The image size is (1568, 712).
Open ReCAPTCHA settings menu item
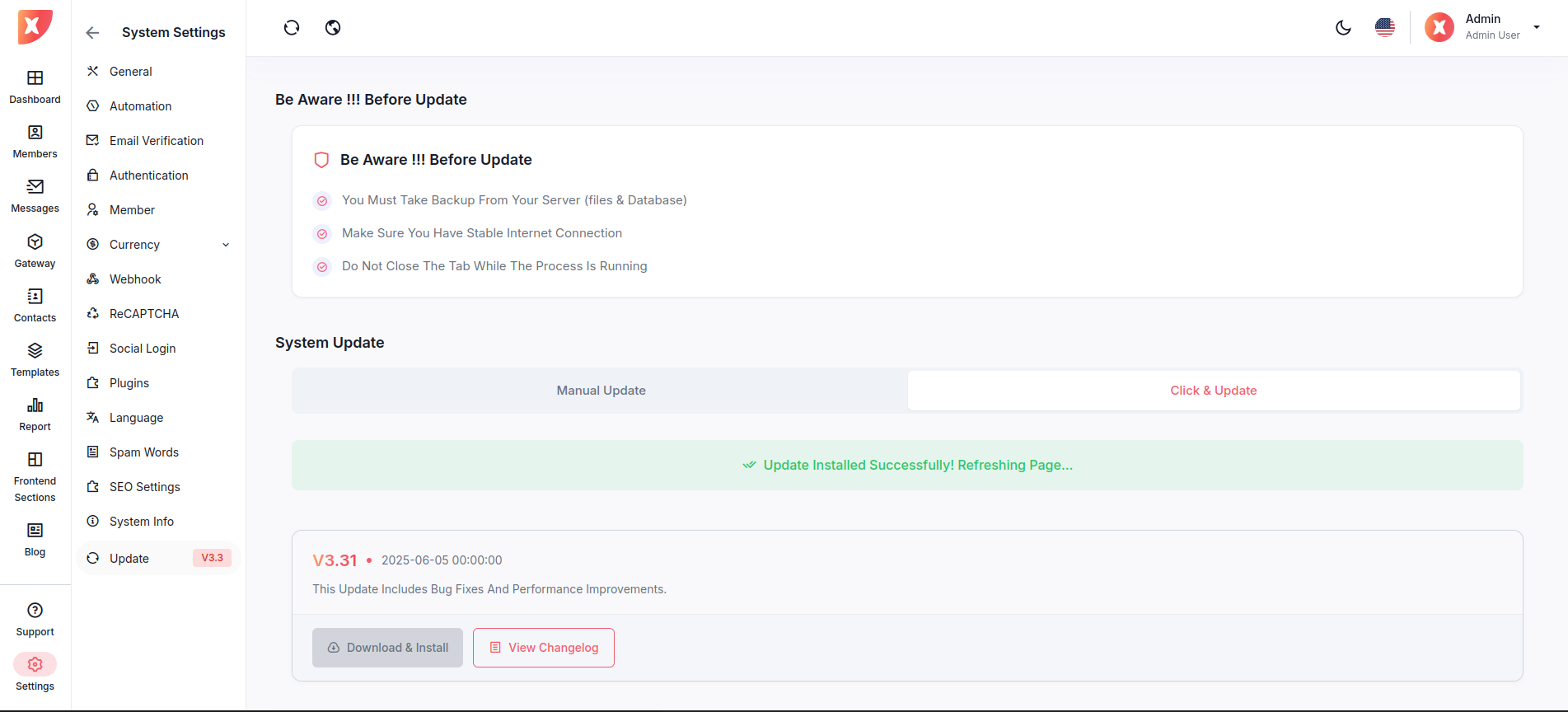[x=143, y=314]
